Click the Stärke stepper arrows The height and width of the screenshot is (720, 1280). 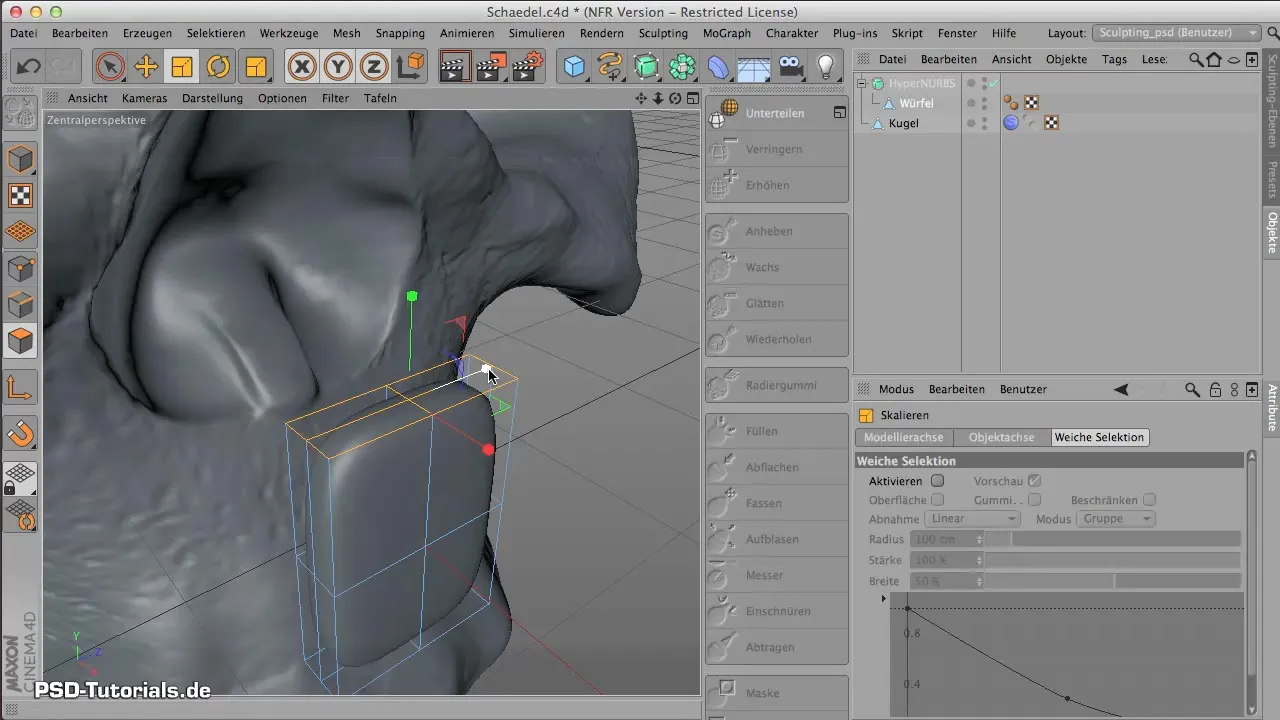980,560
